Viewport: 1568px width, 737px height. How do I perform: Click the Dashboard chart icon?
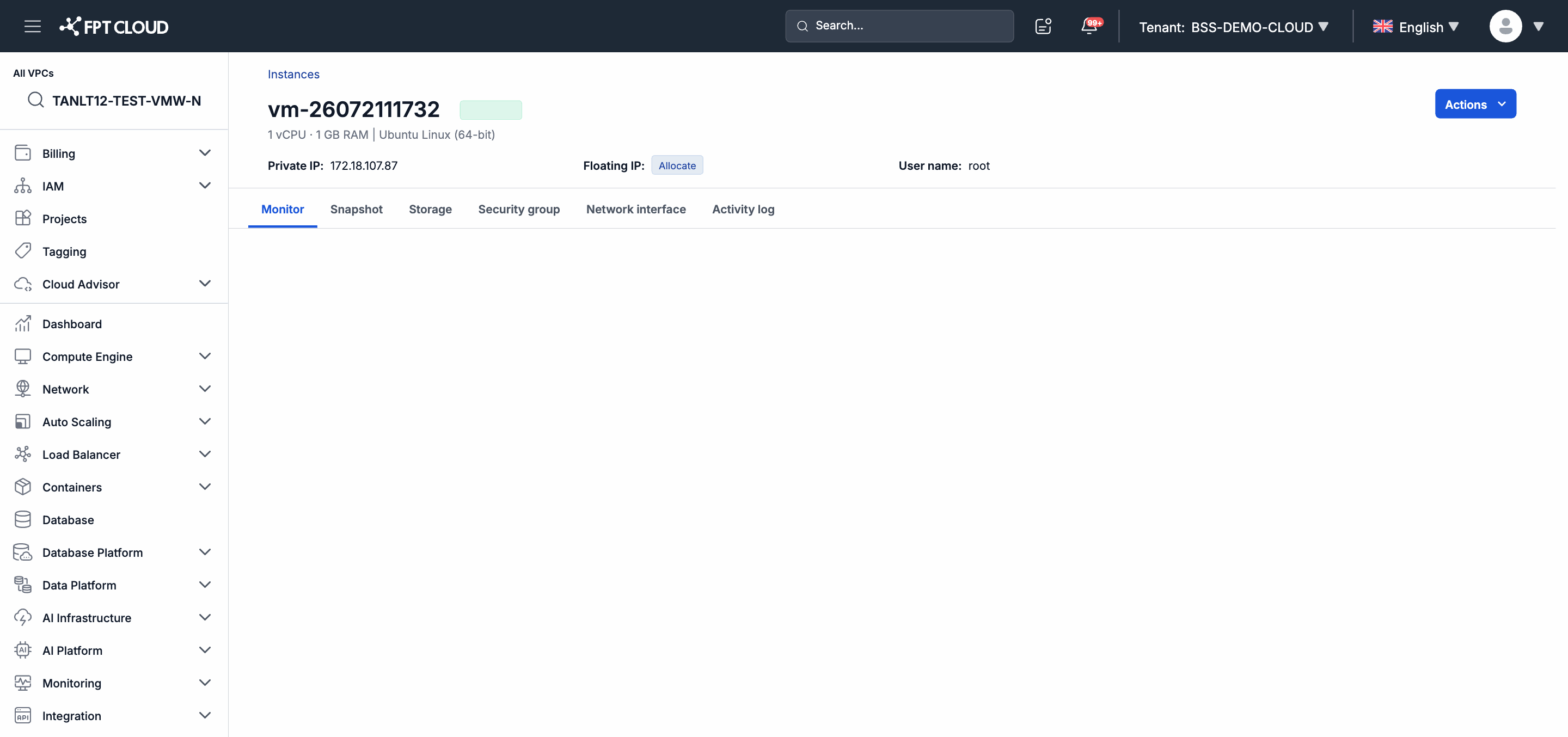(x=22, y=323)
